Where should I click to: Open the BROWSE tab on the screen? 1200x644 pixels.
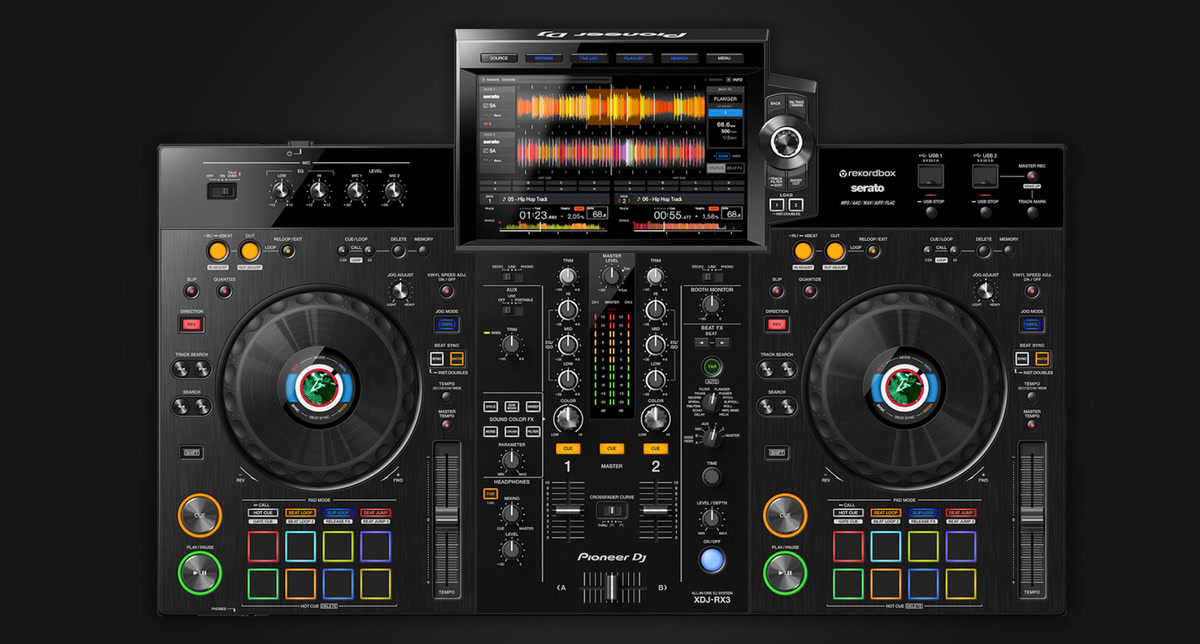point(544,58)
